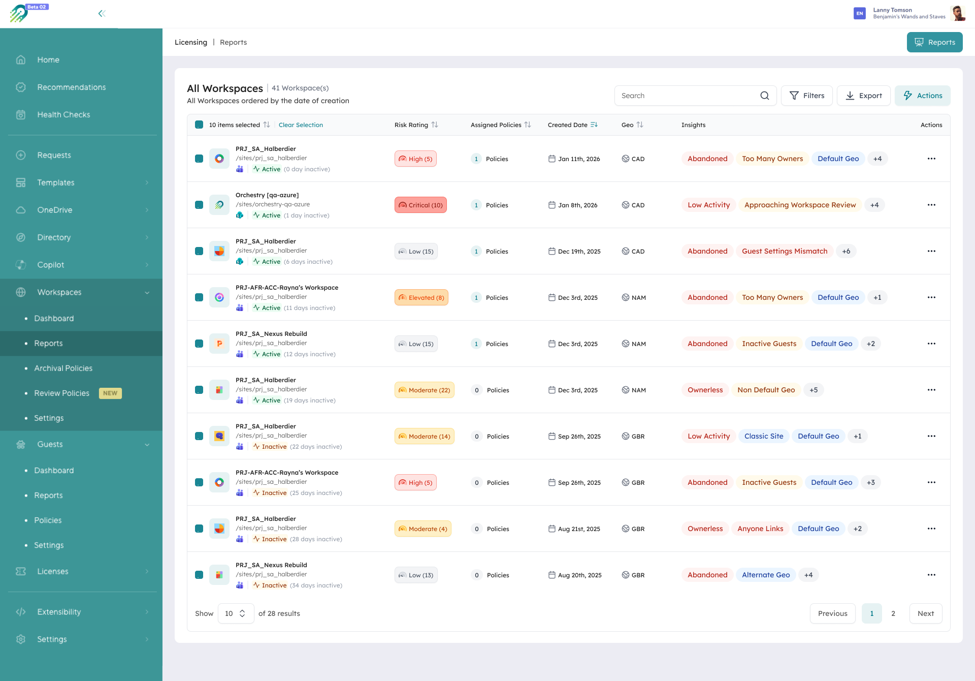Viewport: 975px width, 681px height.
Task: Uncheck checkbox for Elevated (8) row
Action: click(199, 297)
